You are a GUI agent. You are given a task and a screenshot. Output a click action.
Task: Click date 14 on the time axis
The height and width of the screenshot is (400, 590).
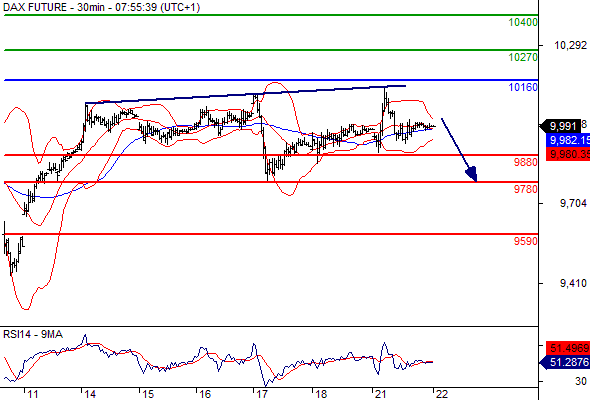(x=90, y=394)
